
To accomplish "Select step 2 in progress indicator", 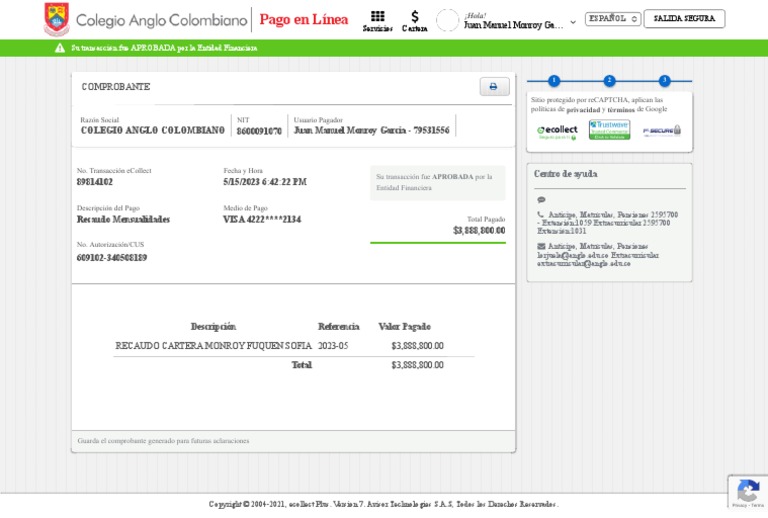I will pyautogui.click(x=609, y=81).
